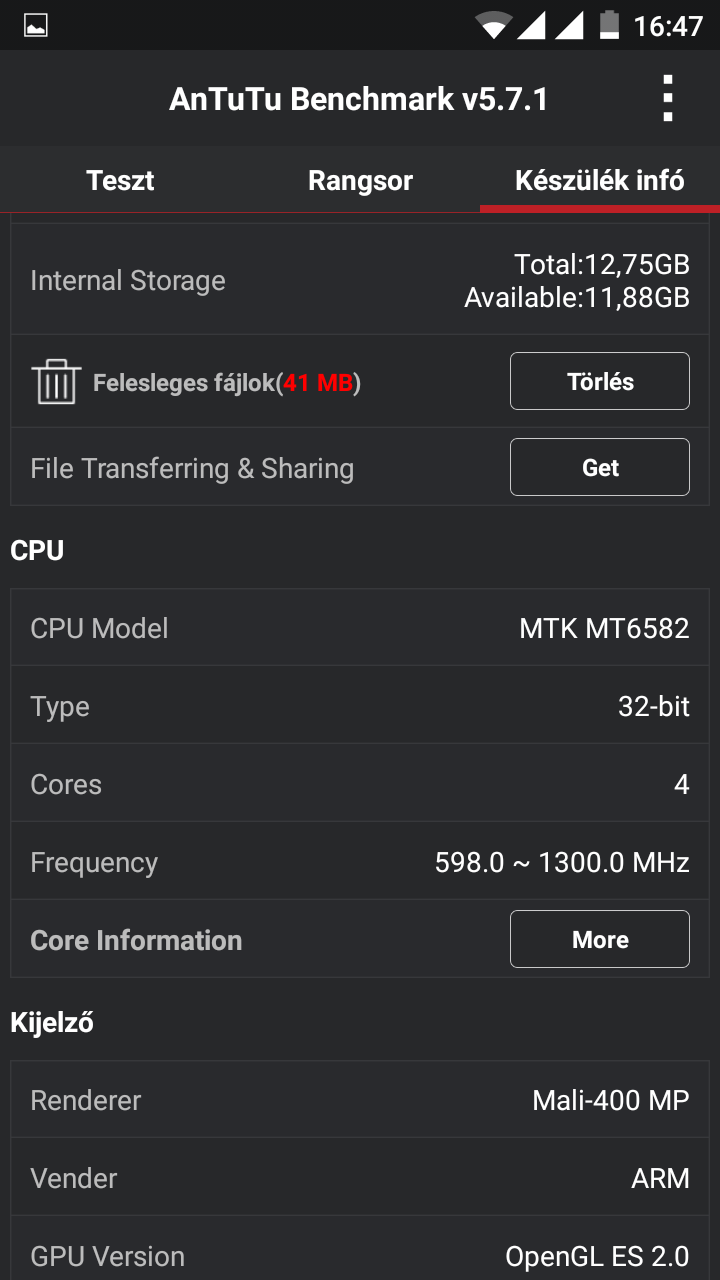Open the Rangsor tab
The image size is (720, 1280).
[360, 181]
